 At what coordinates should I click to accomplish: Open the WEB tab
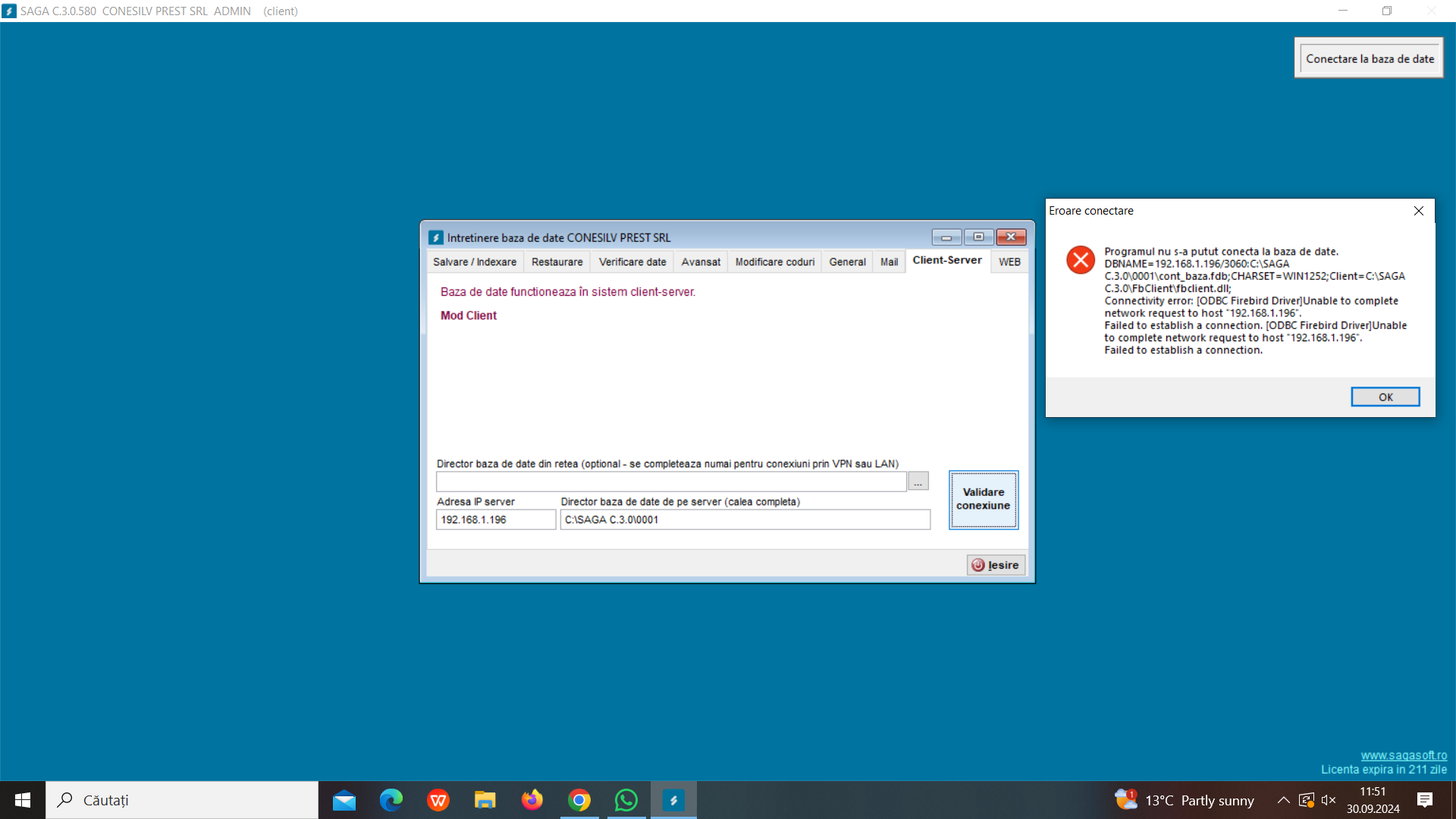click(1009, 262)
